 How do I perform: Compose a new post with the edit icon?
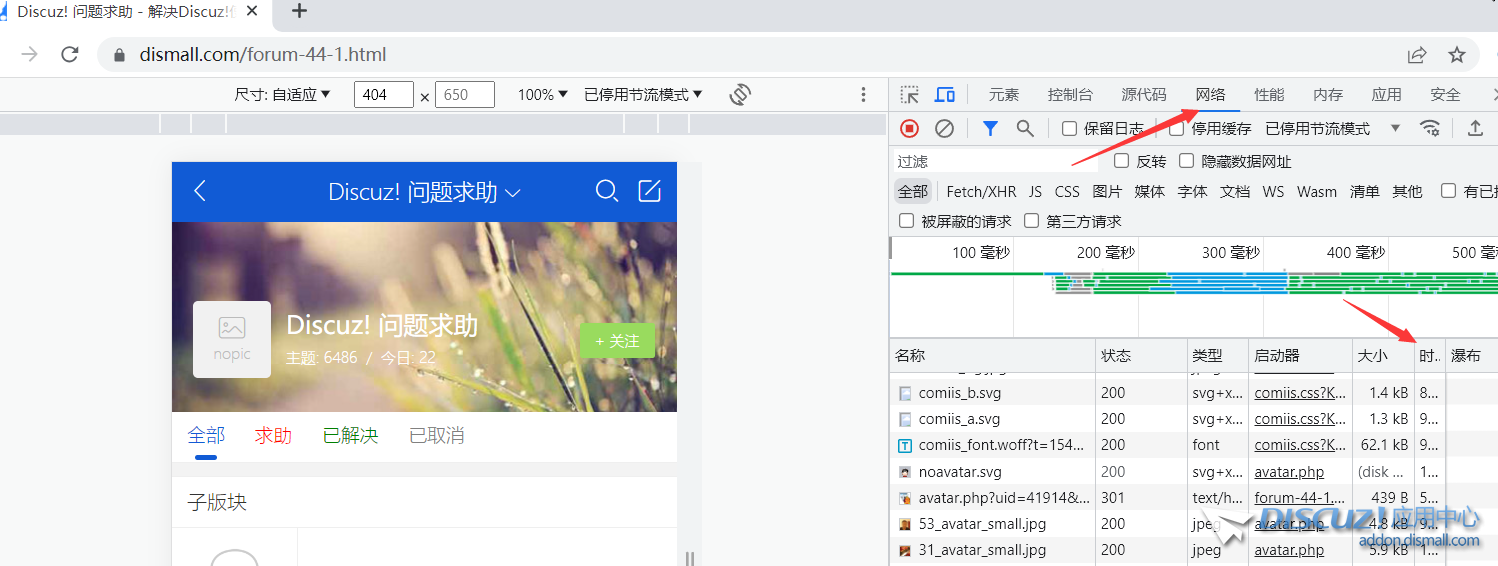[x=650, y=191]
